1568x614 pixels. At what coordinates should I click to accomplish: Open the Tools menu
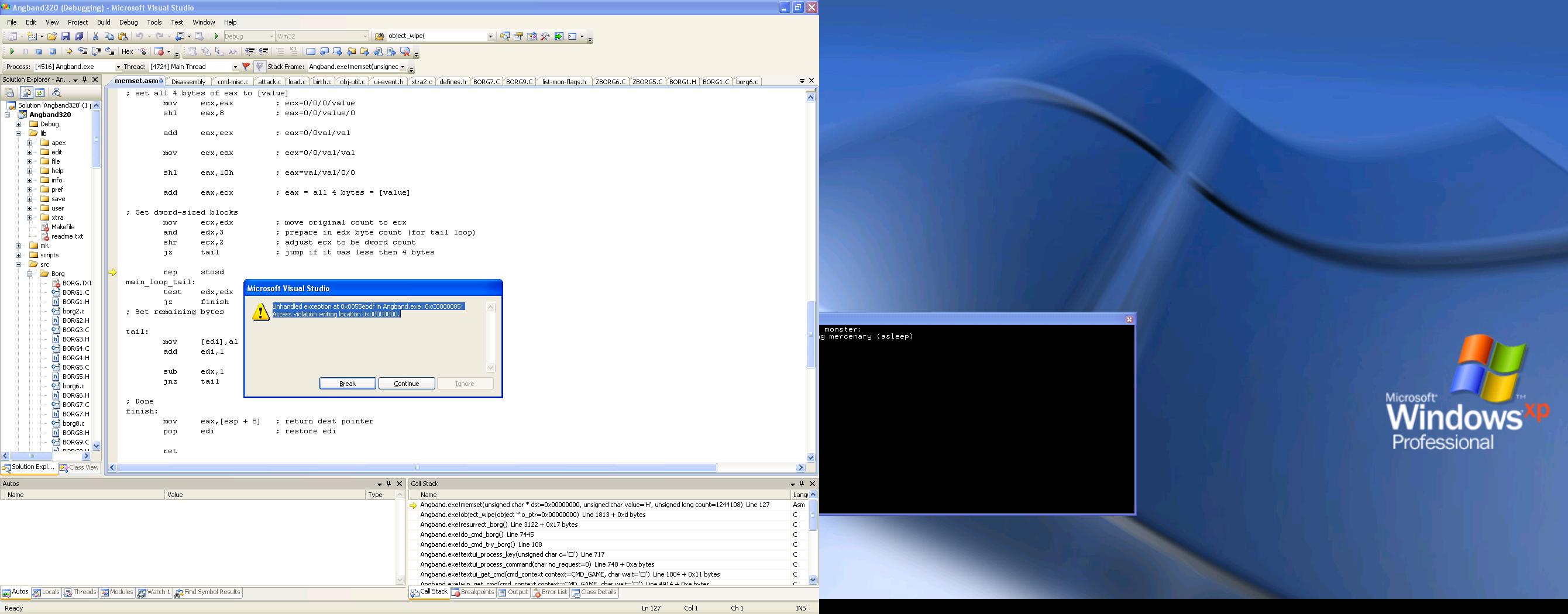[154, 22]
